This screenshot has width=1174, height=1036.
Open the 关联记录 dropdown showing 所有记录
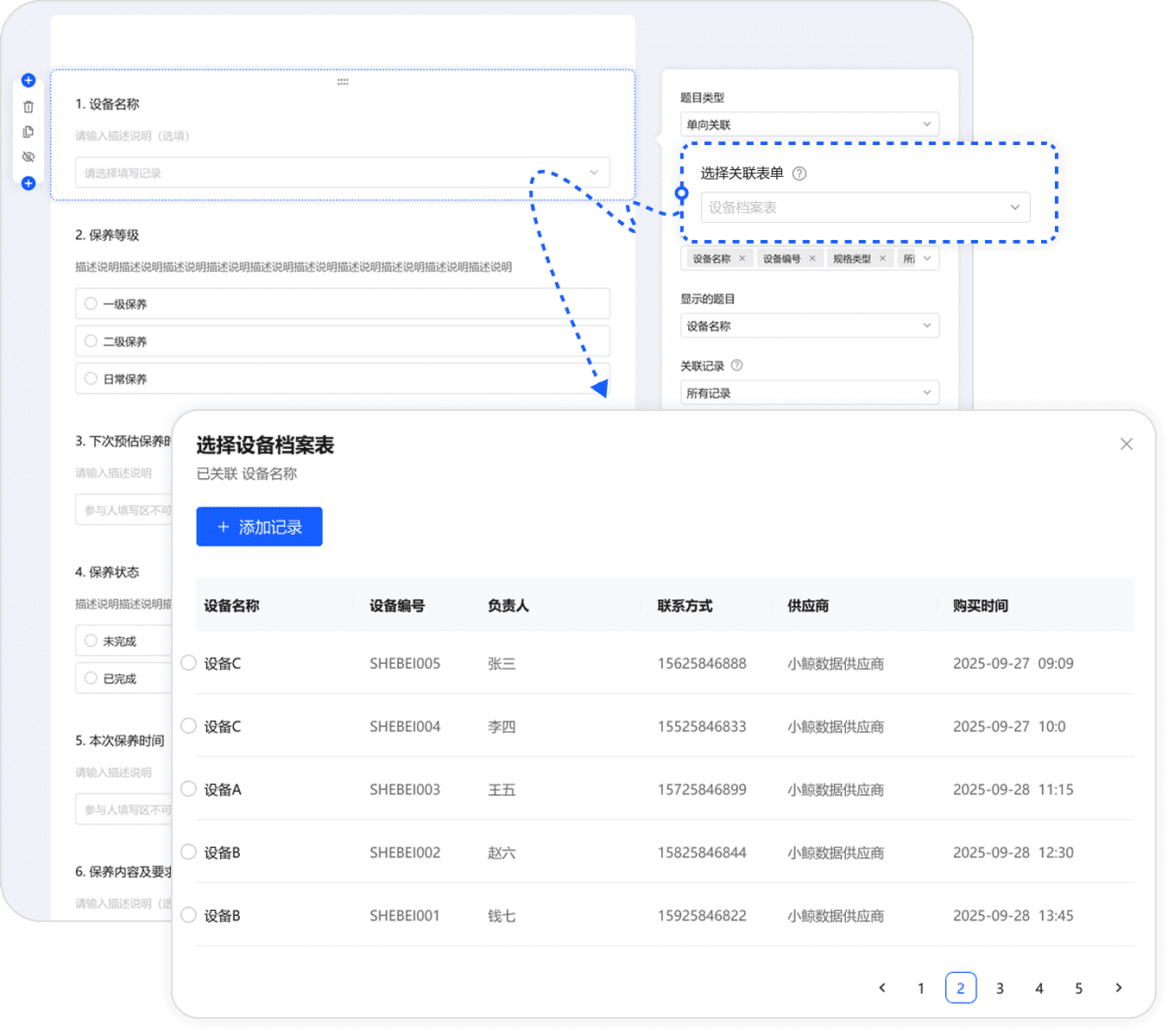click(809, 393)
